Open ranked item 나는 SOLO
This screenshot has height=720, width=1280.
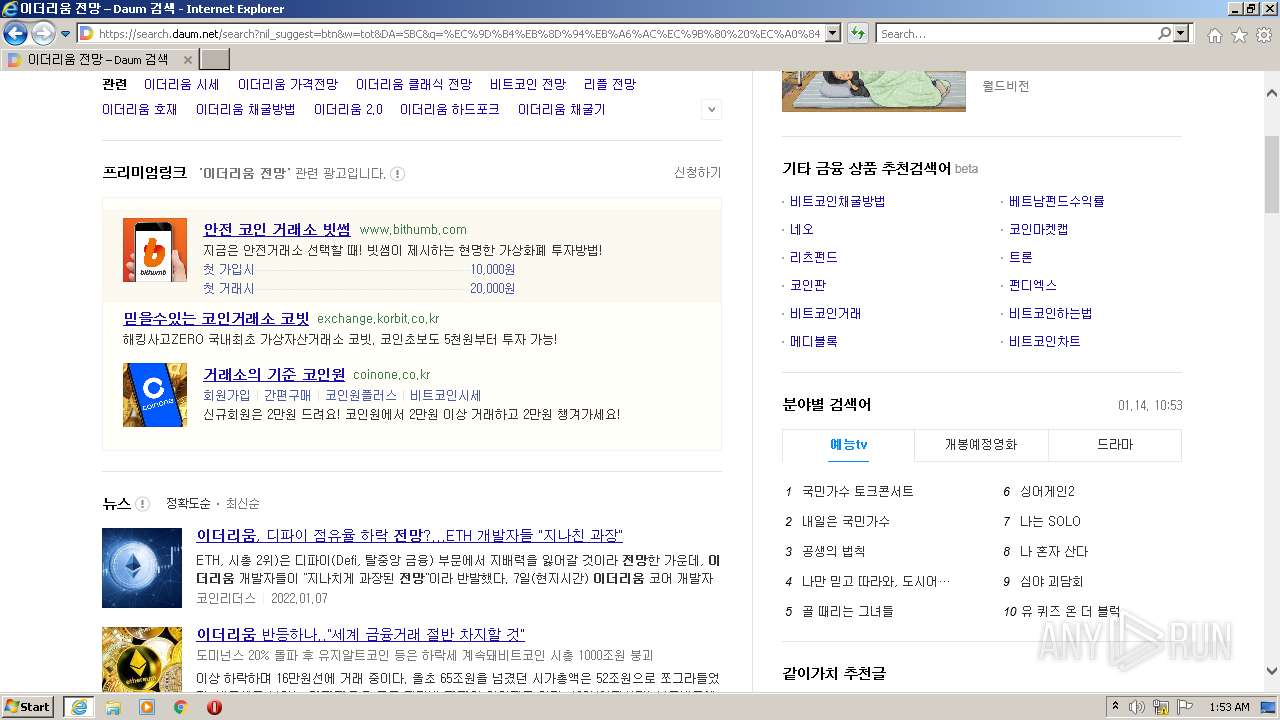click(1050, 521)
